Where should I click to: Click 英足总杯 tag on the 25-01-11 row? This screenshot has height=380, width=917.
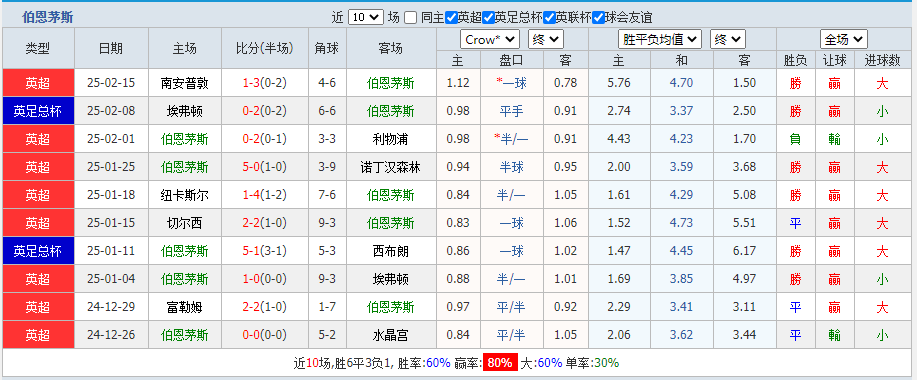38,251
